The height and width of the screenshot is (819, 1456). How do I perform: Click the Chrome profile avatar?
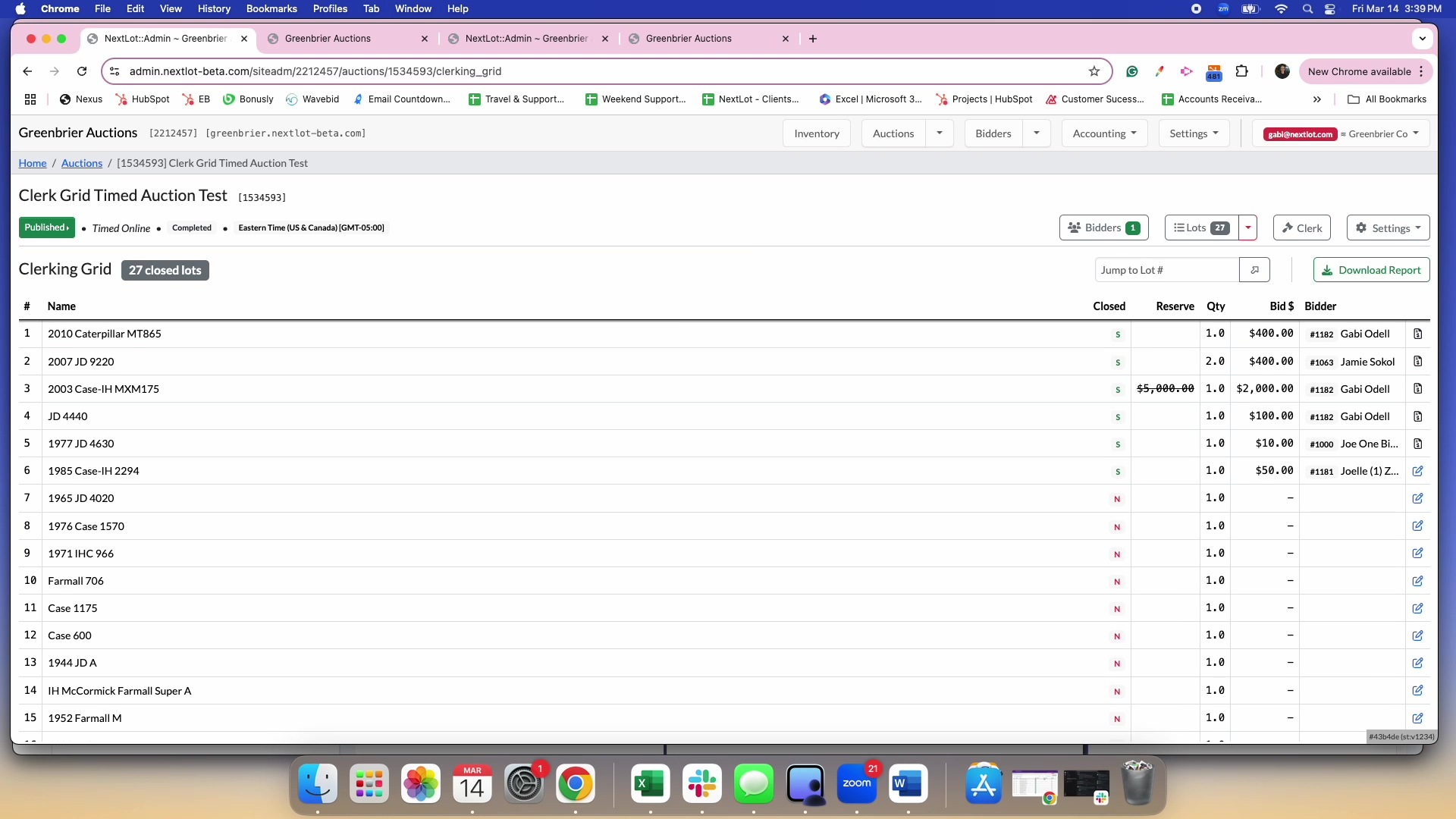pos(1282,71)
